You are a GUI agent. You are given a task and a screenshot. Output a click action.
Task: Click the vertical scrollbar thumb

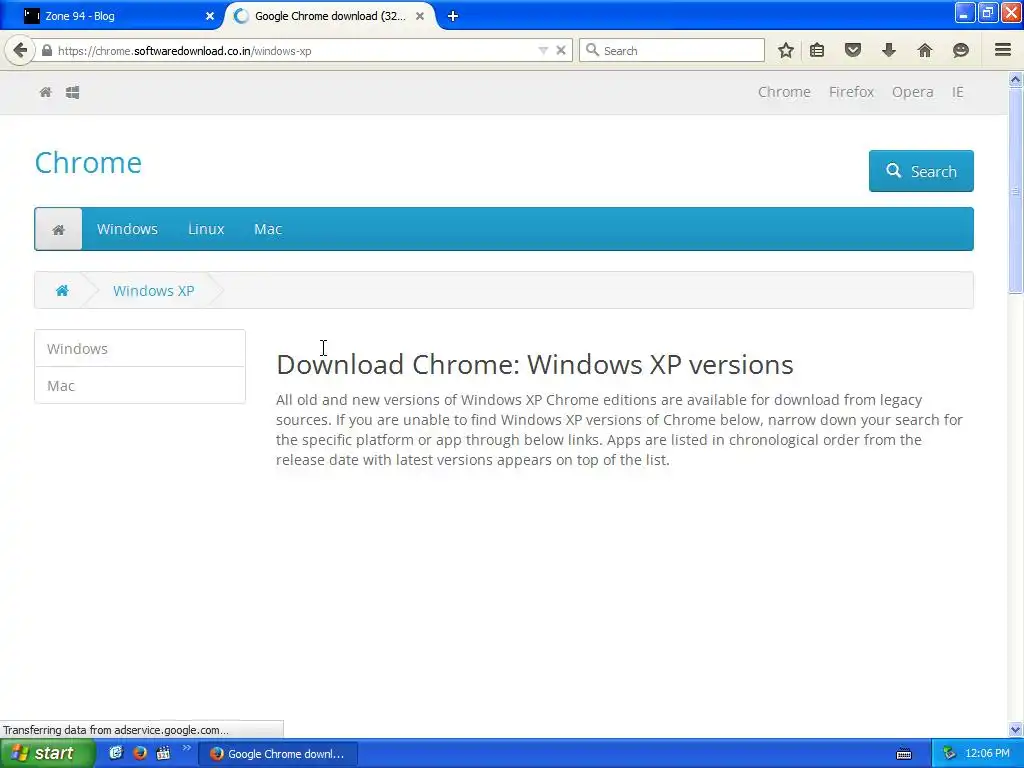(1016, 191)
